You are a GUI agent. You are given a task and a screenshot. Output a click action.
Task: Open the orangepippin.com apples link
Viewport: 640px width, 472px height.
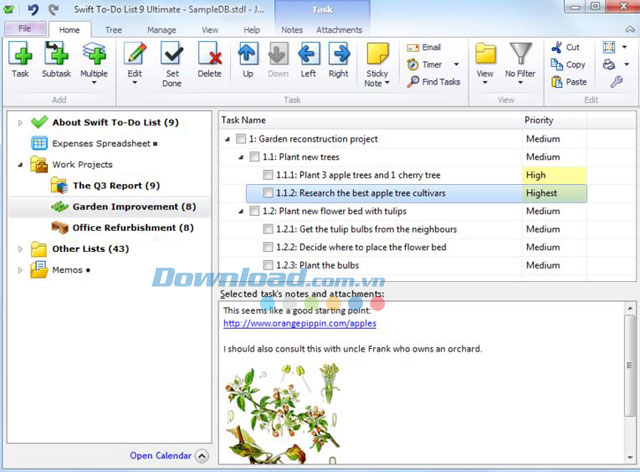point(300,323)
